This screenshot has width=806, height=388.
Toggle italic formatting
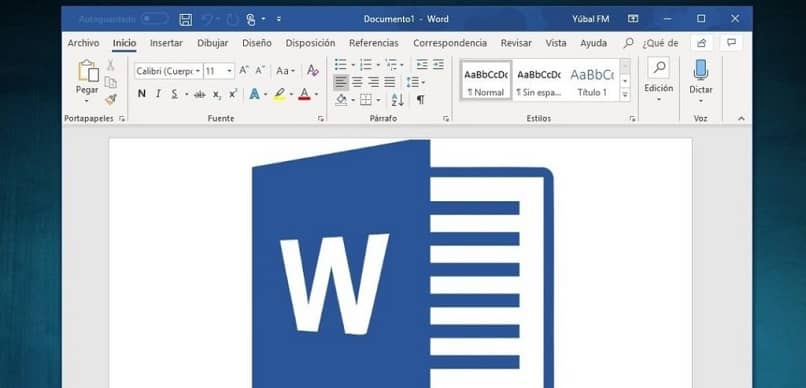[x=158, y=94]
